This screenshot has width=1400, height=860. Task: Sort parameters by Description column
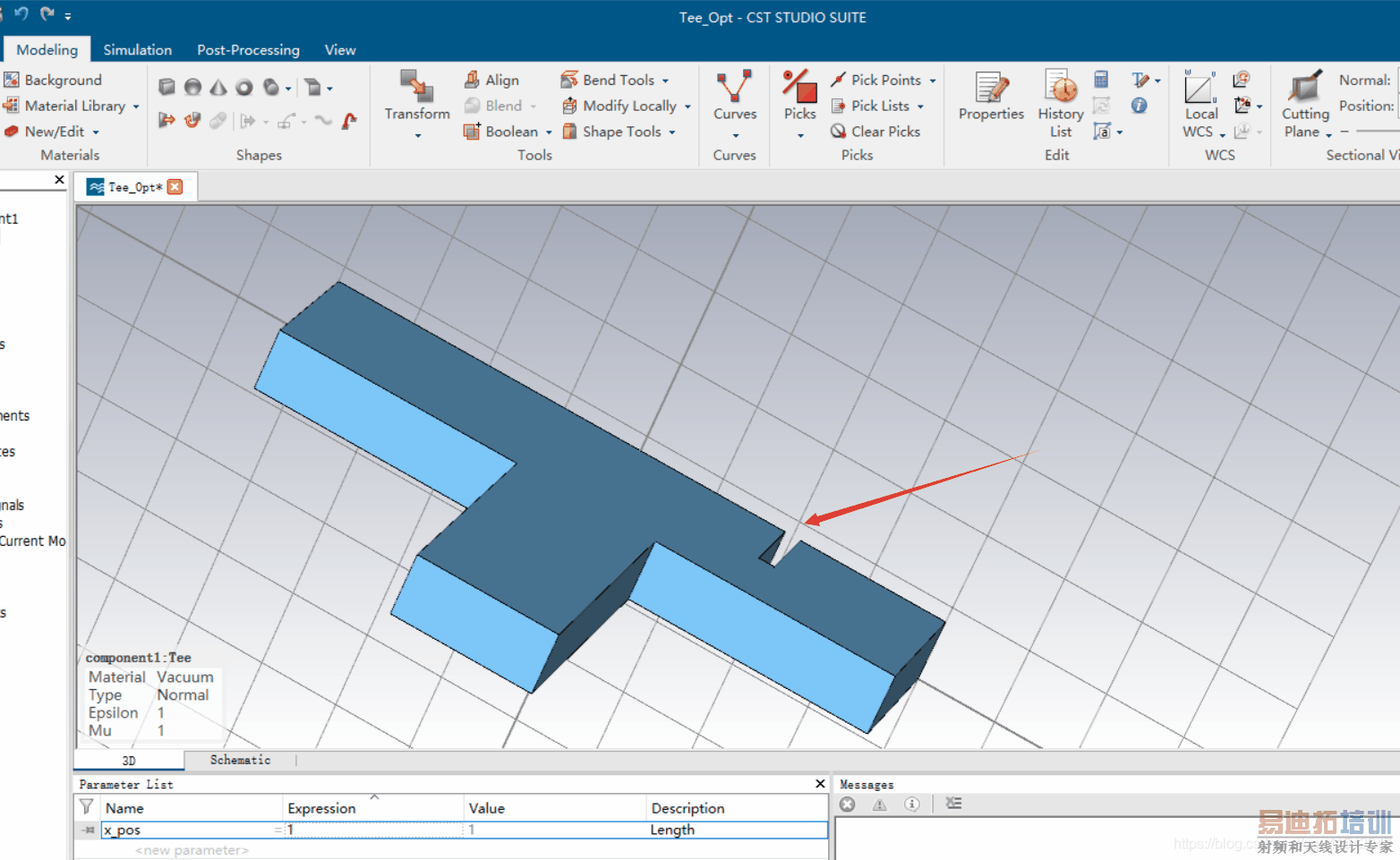click(737, 807)
